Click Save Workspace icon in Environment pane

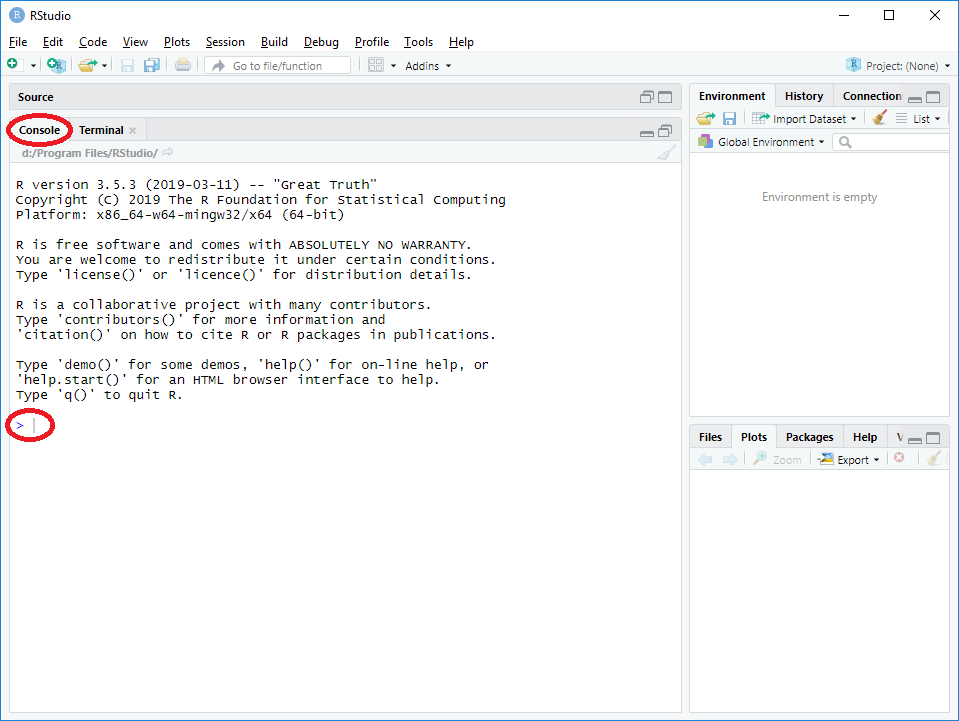tap(730, 118)
